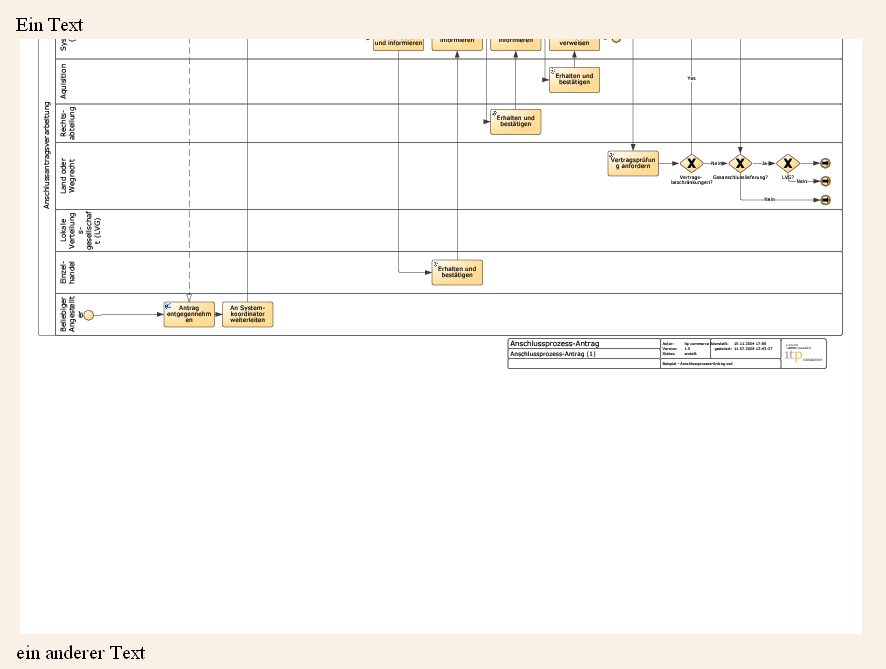Screen dimensions: 886x669
Task: Click the 'Anschlussprozess-Antrag' title cell
Action: click(x=584, y=344)
